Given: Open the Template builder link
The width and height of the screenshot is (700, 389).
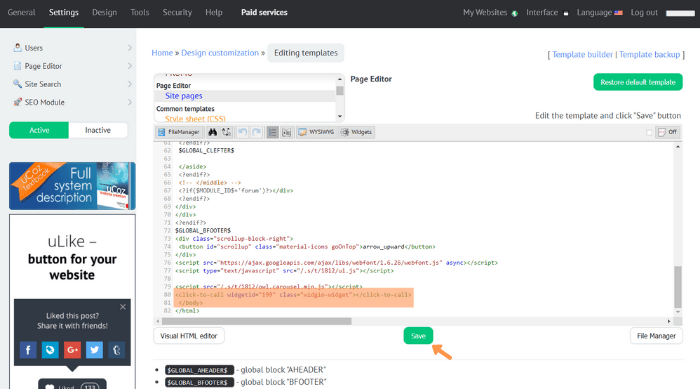Looking at the screenshot, I should click(583, 54).
